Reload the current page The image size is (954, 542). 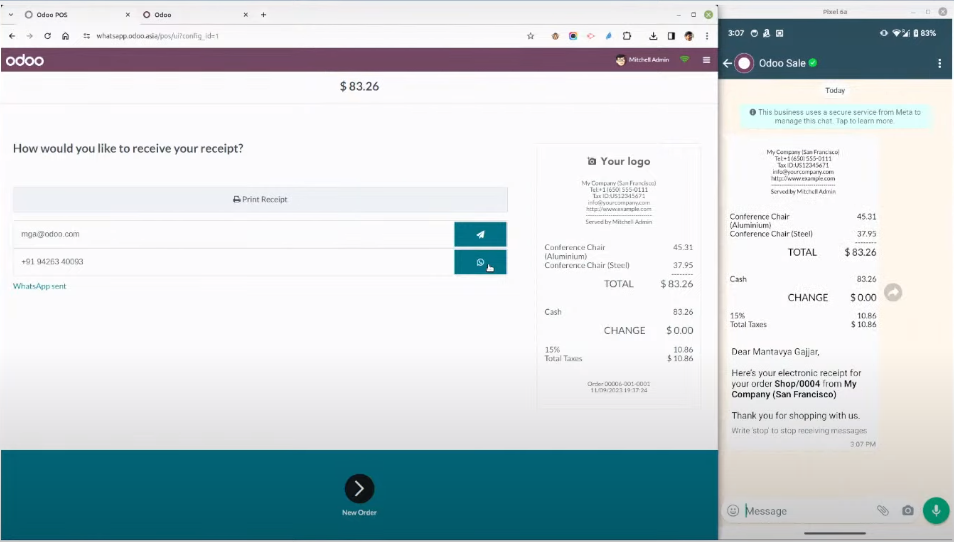47,36
